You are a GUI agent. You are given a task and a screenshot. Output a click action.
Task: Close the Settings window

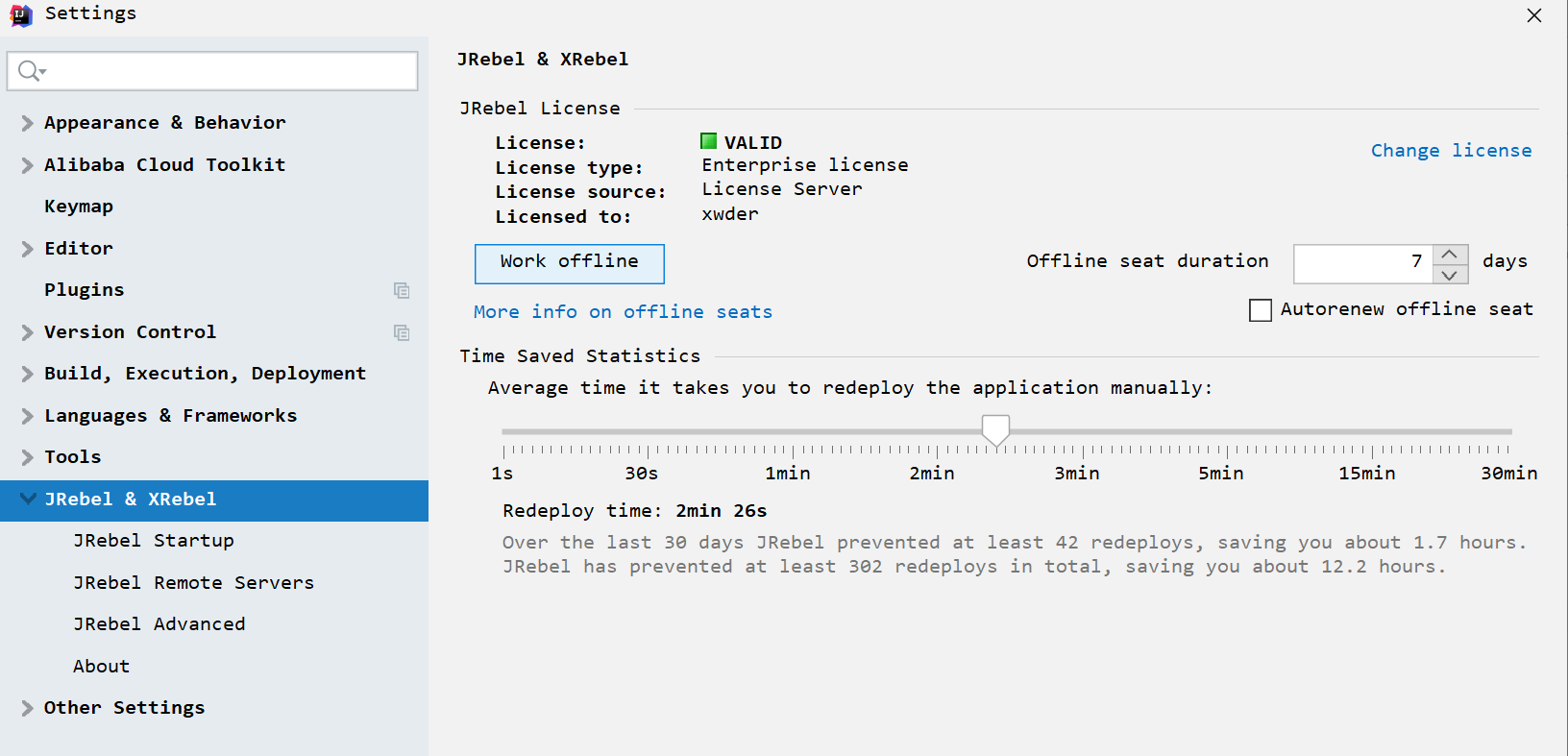point(1534,15)
